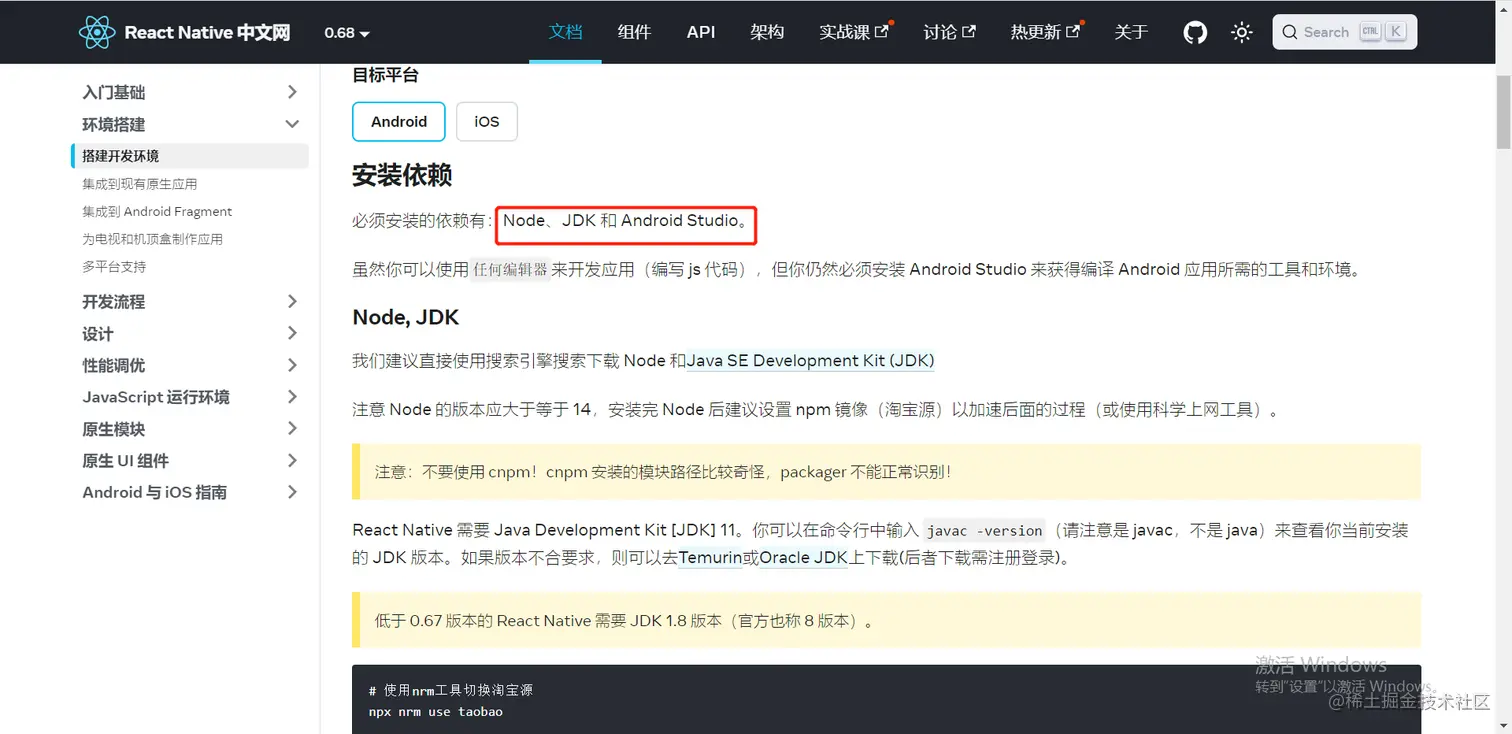Screen dimensions: 1512x734
Task: Click the search magnifier icon
Action: pyautogui.click(x=1290, y=31)
